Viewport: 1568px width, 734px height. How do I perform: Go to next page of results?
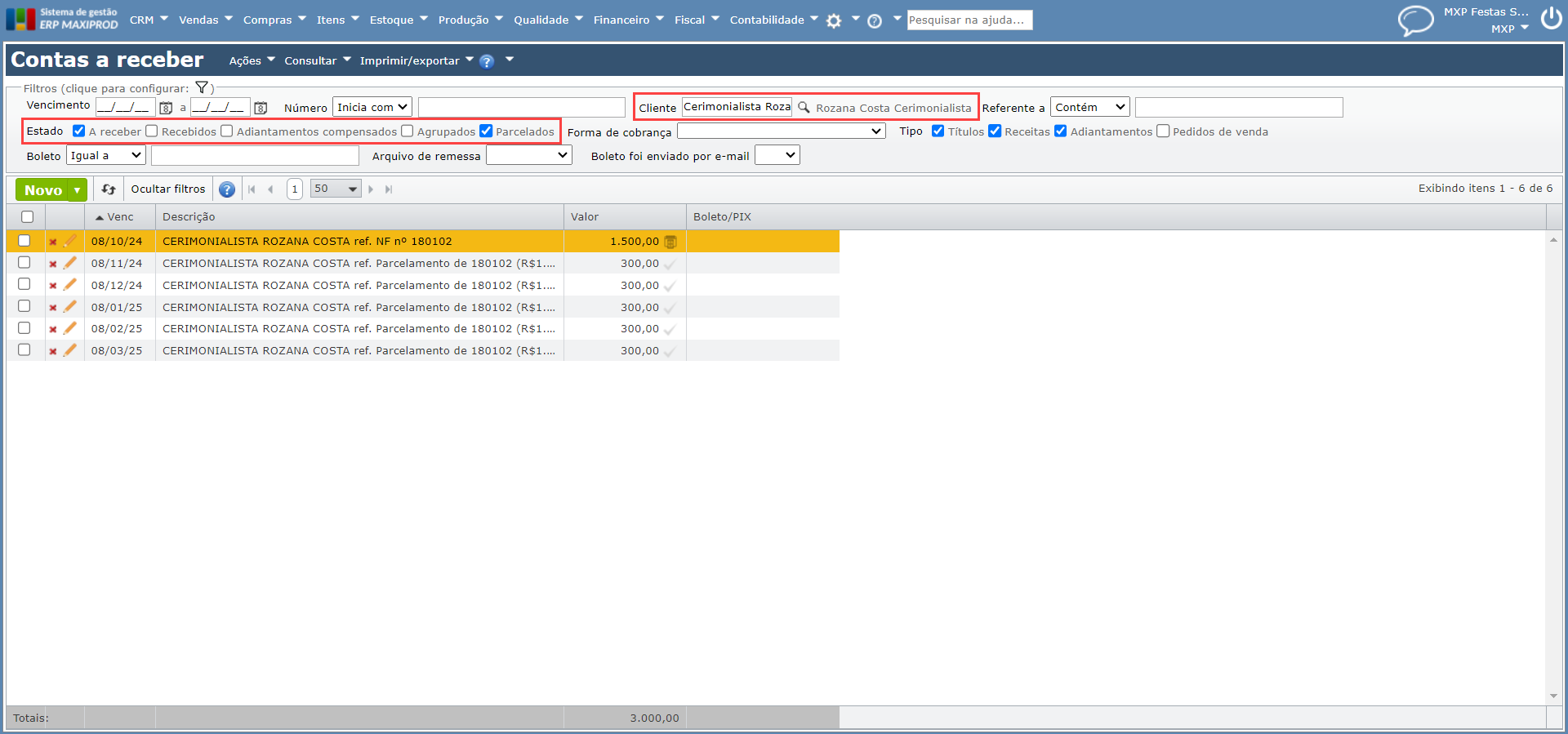pyautogui.click(x=371, y=189)
